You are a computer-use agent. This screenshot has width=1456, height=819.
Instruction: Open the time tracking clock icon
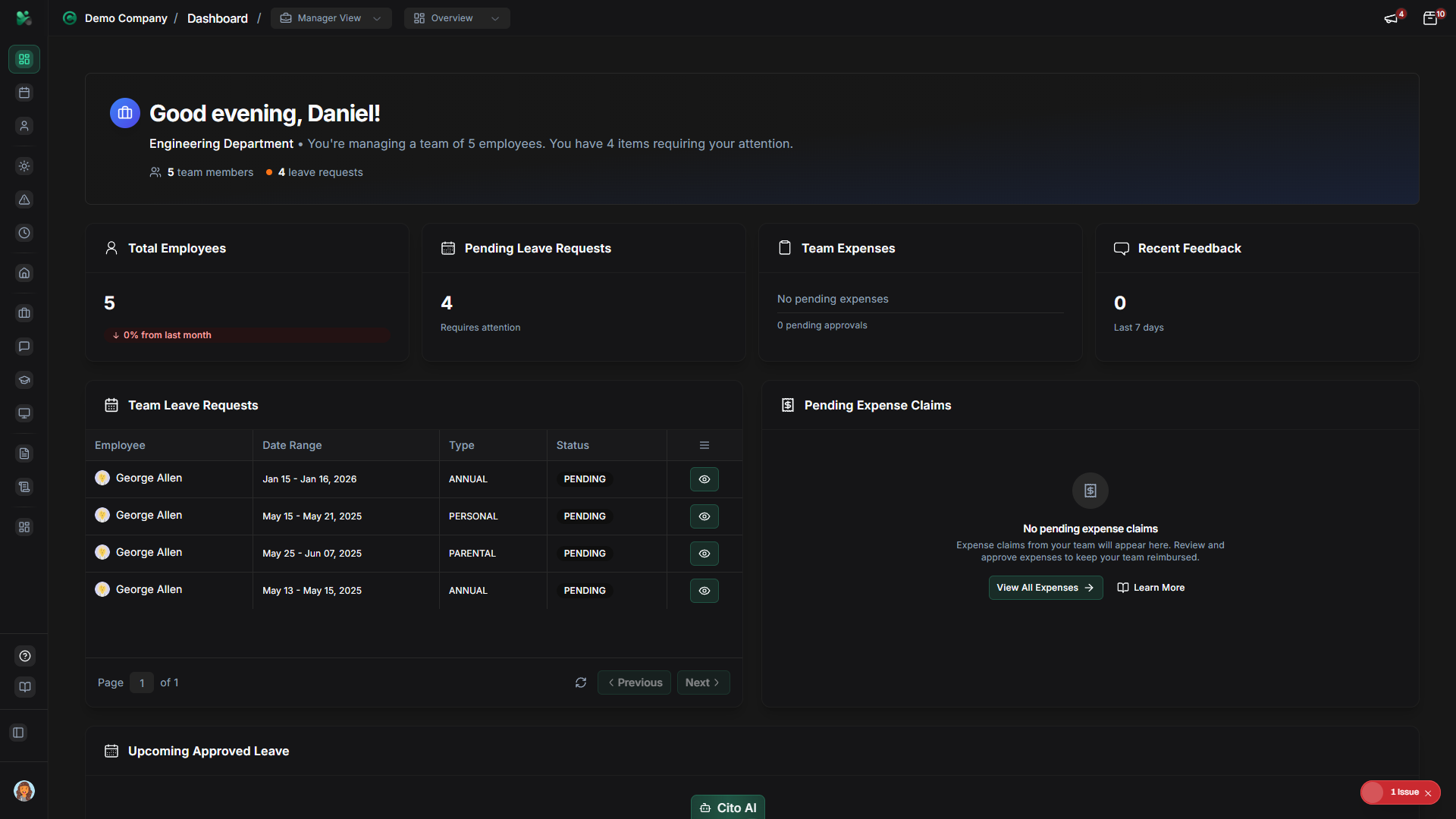click(24, 233)
